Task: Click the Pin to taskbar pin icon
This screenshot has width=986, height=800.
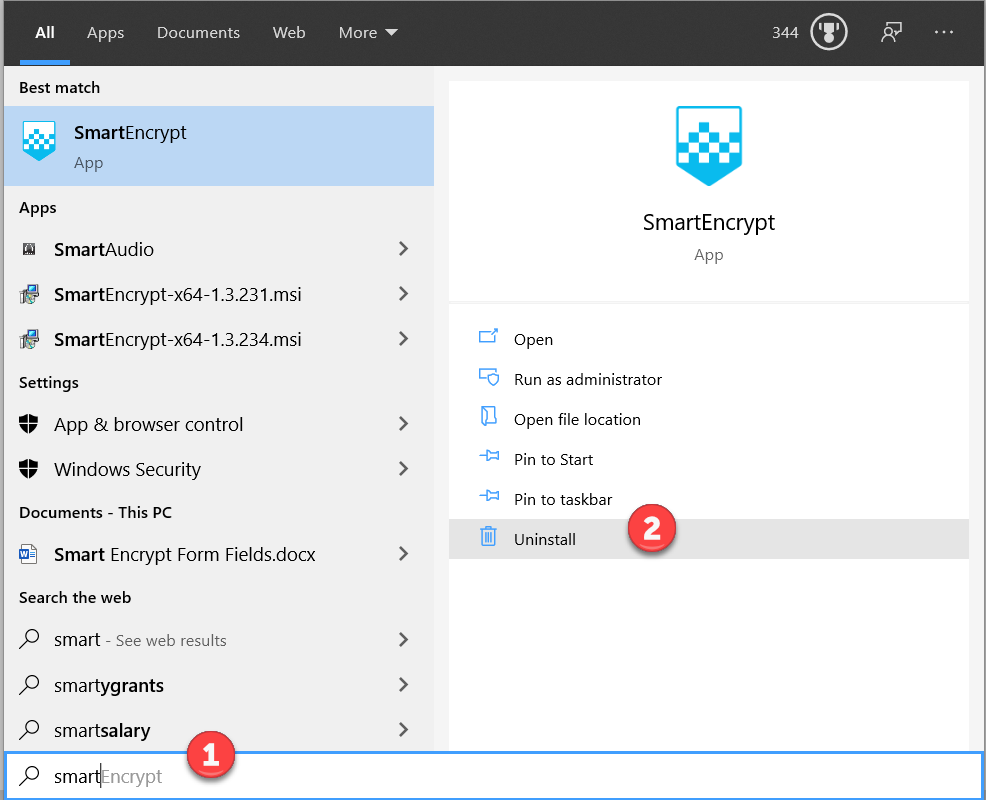Action: pos(489,496)
